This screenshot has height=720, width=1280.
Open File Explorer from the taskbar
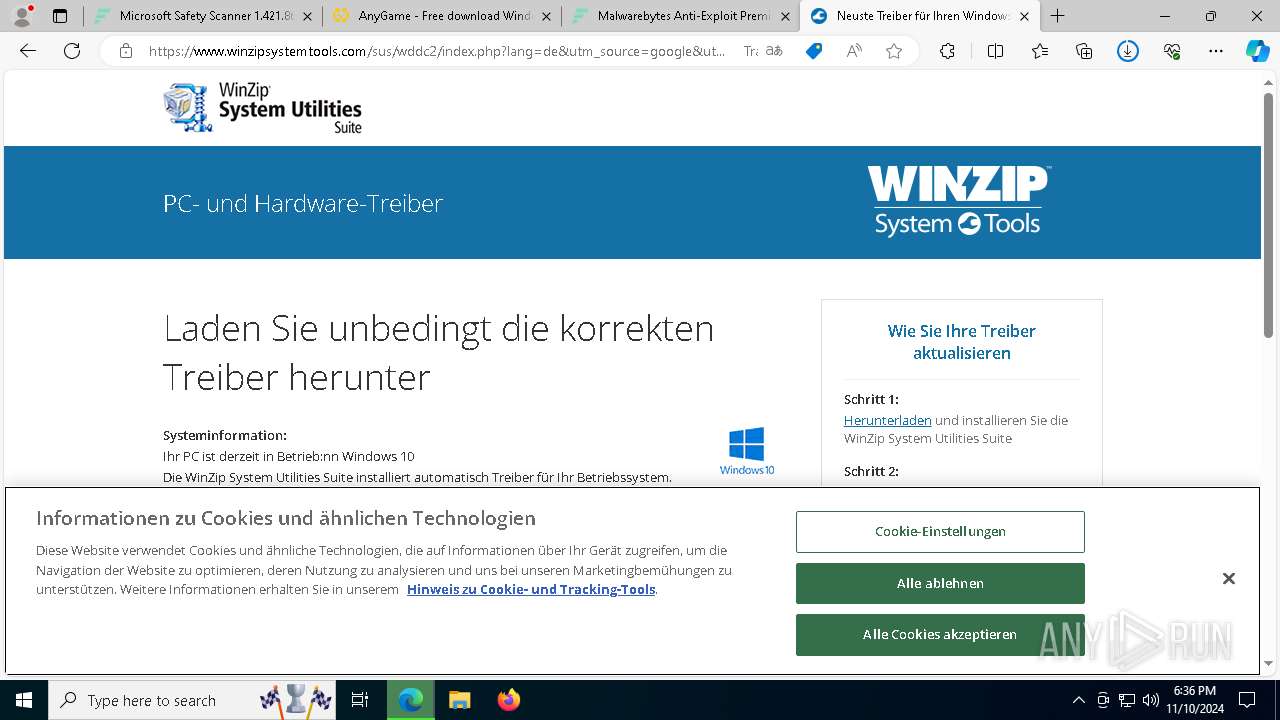[x=459, y=700]
